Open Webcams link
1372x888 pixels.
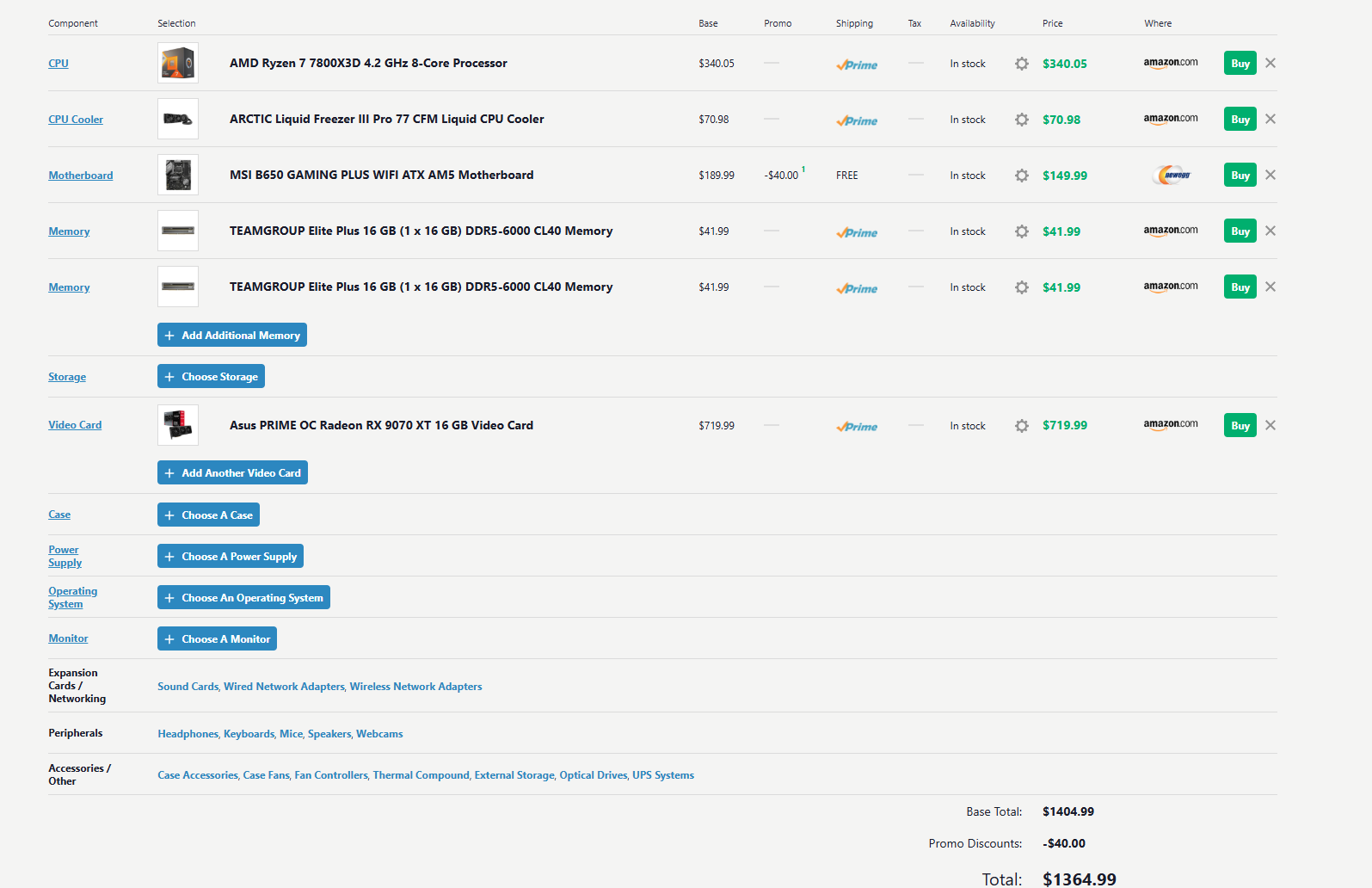379,734
